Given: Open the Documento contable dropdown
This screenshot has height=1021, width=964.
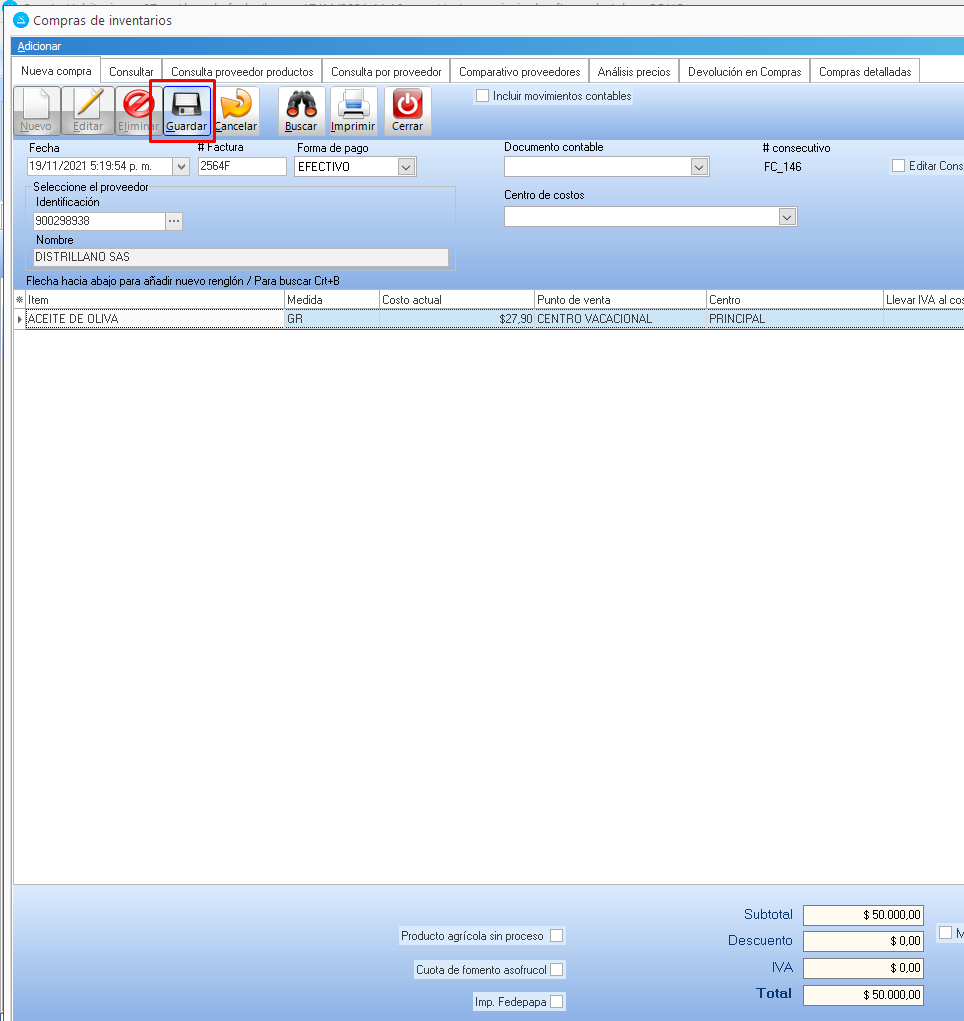Looking at the screenshot, I should click(699, 168).
